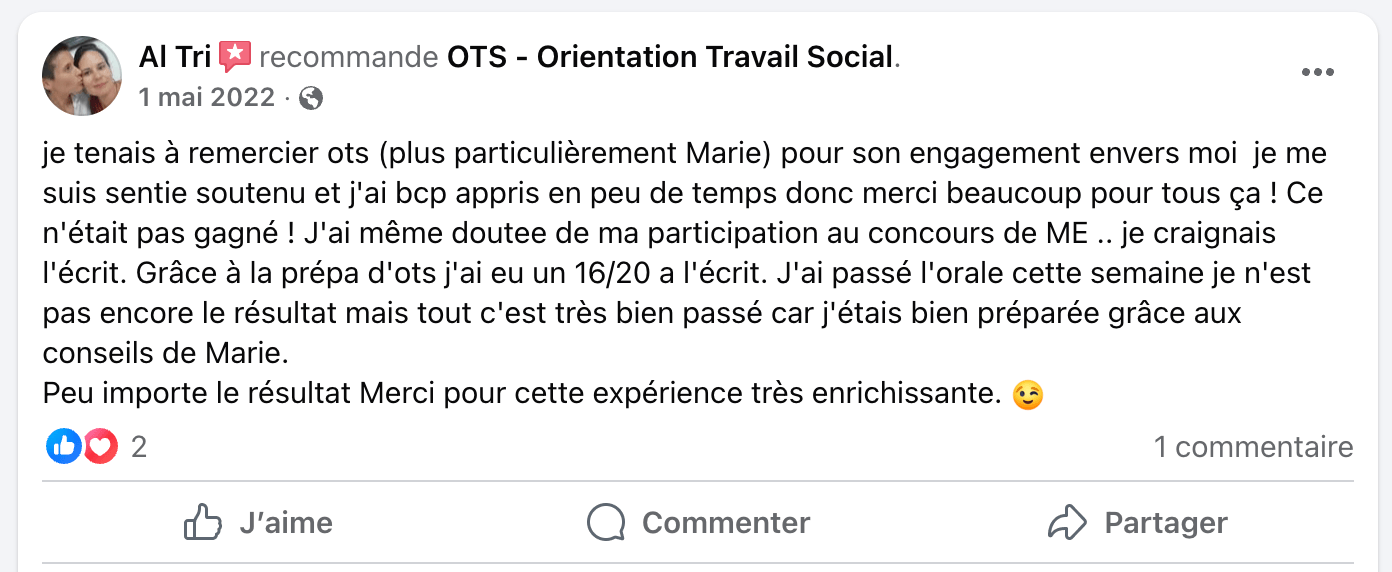1392x572 pixels.
Task: Click the word "recommande" in the header
Action: 348,58
